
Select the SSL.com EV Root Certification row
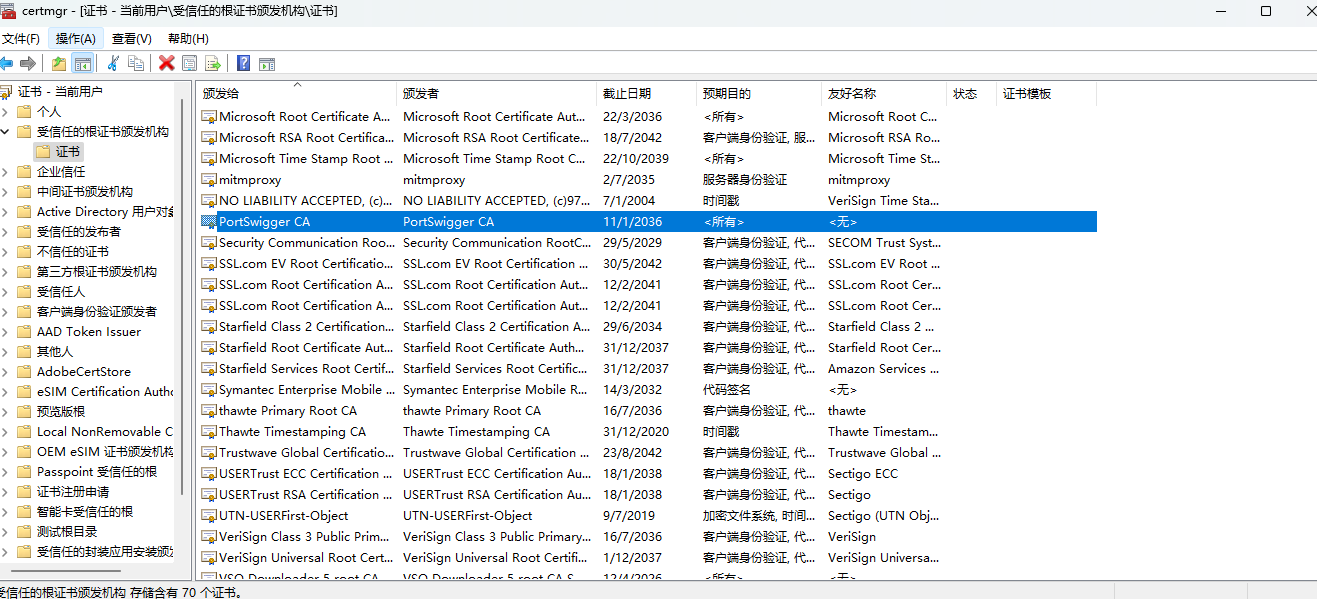(x=647, y=264)
